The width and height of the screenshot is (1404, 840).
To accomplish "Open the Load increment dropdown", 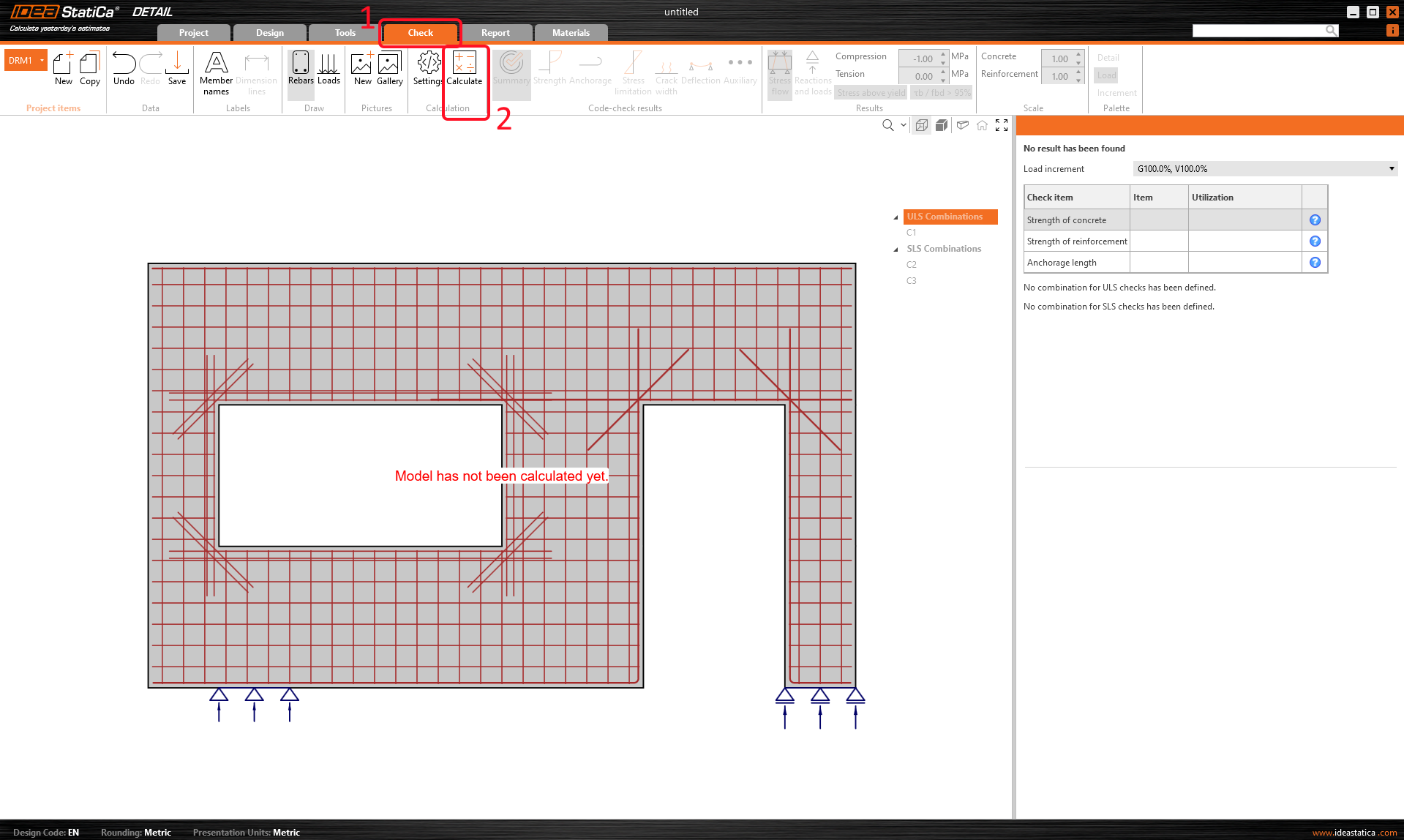I will click(1391, 169).
